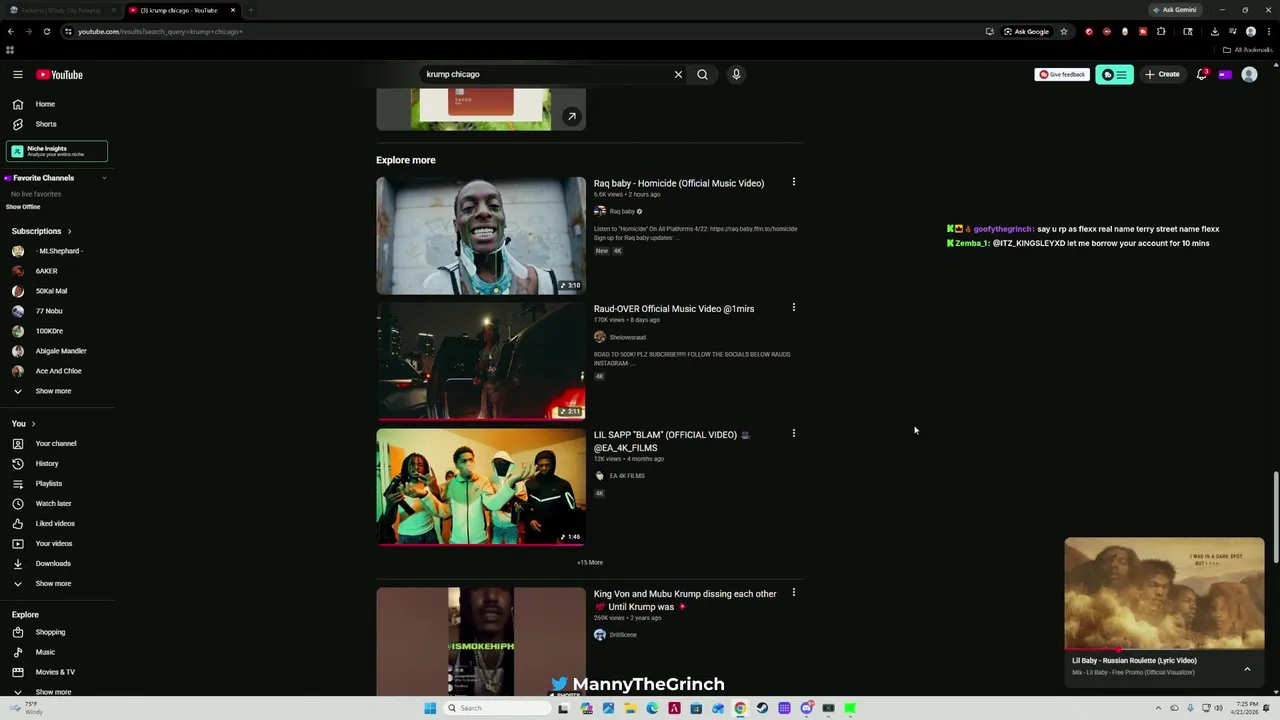Image resolution: width=1280 pixels, height=720 pixels.
Task: Open options for King Von and Mubu Krump video
Action: pos(794,592)
